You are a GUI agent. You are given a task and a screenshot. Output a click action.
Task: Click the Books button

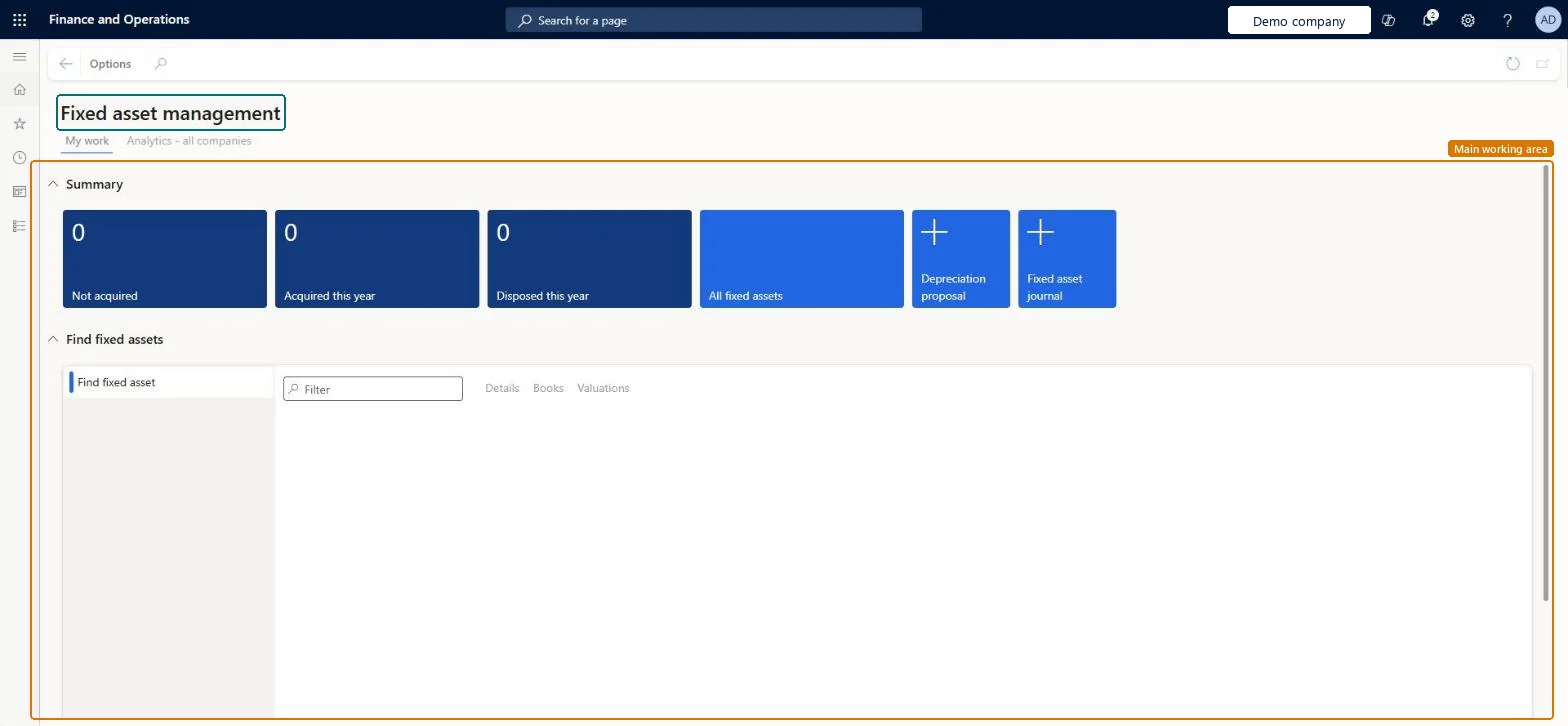(x=548, y=388)
